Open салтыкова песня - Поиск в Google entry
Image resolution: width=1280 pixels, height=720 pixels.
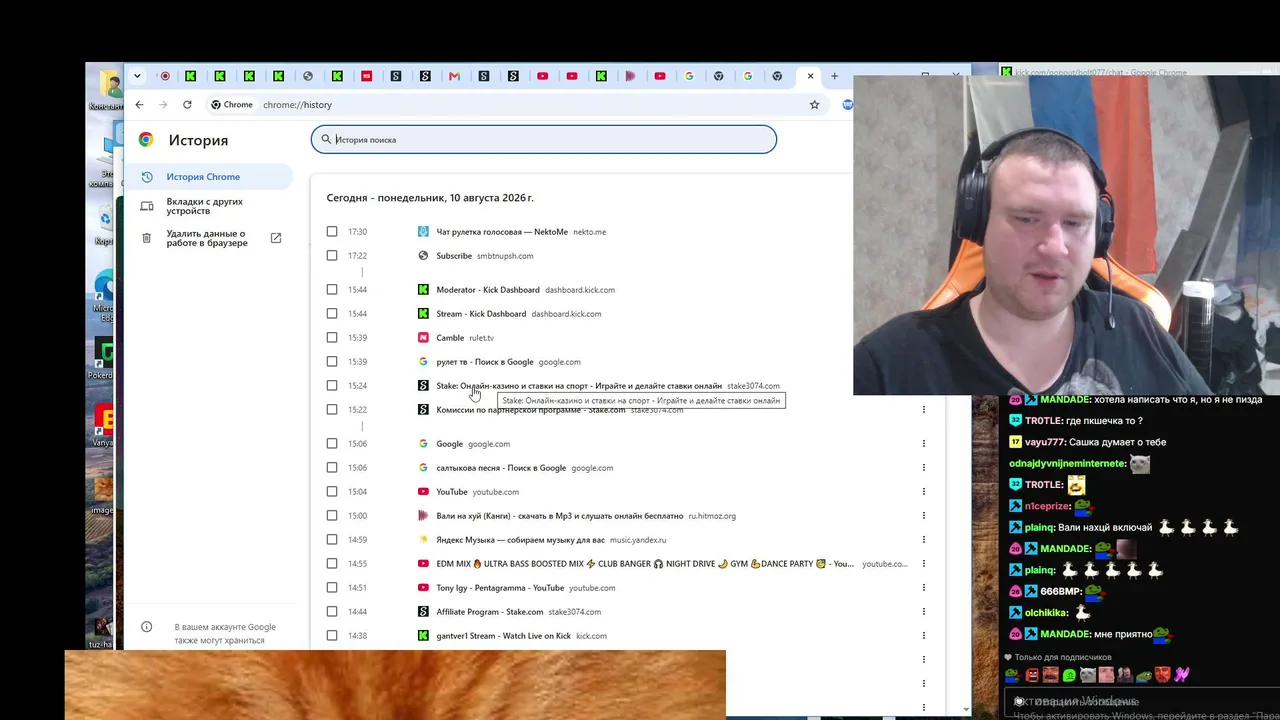(x=501, y=468)
